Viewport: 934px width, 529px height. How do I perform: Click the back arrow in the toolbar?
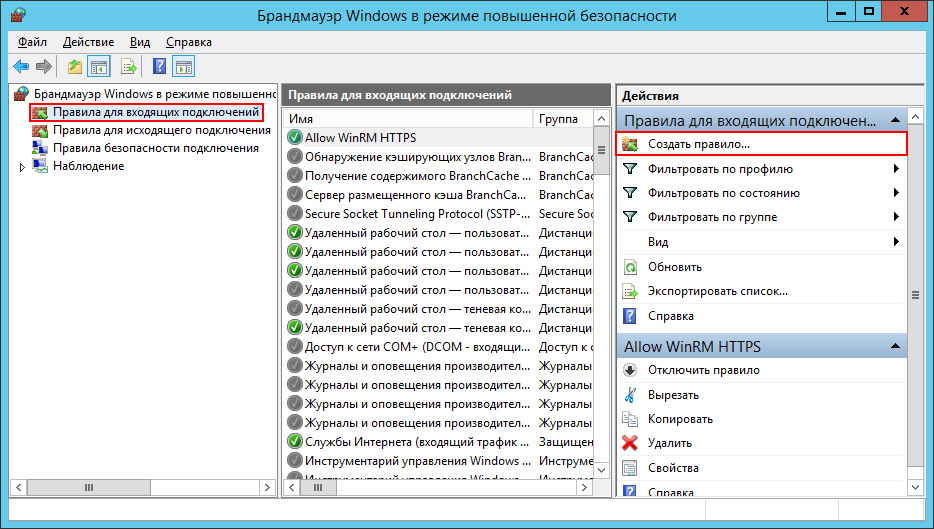point(21,67)
